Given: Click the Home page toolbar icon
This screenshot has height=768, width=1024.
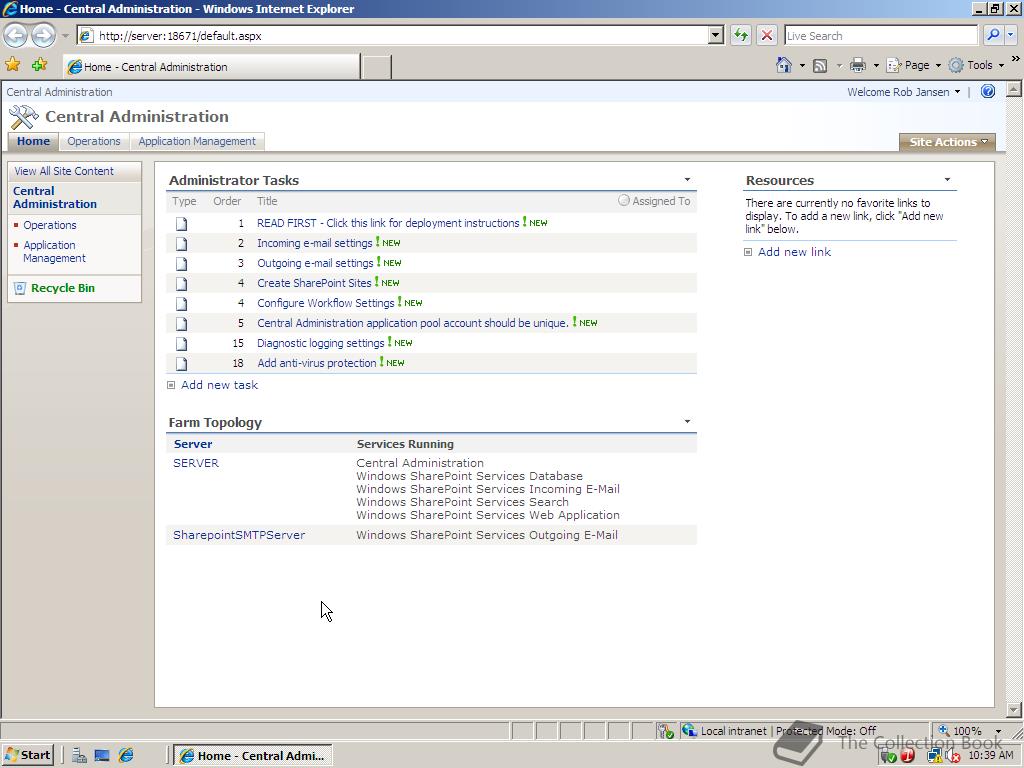Looking at the screenshot, I should 784,65.
